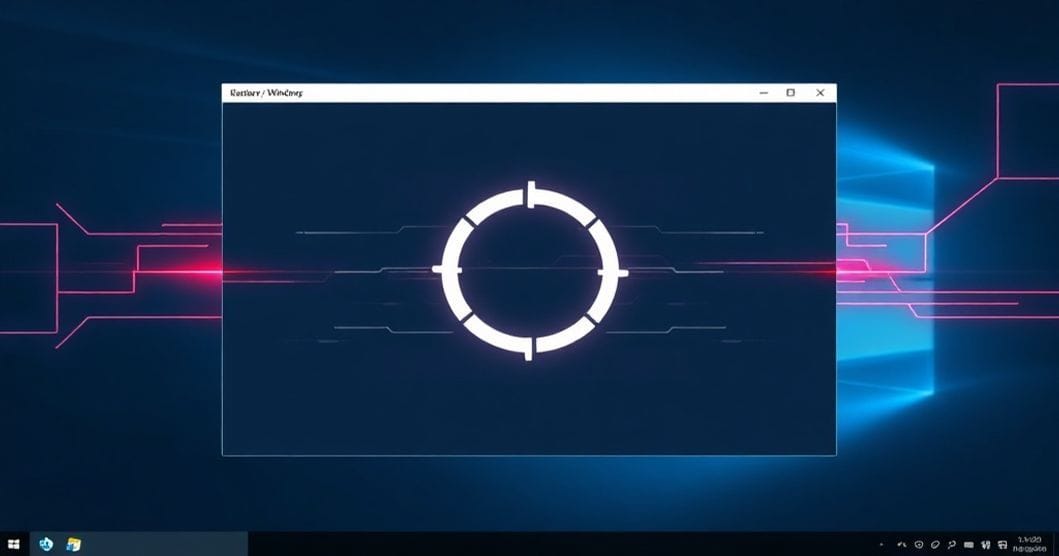
Task: Minimize the centered window
Action: [763, 93]
